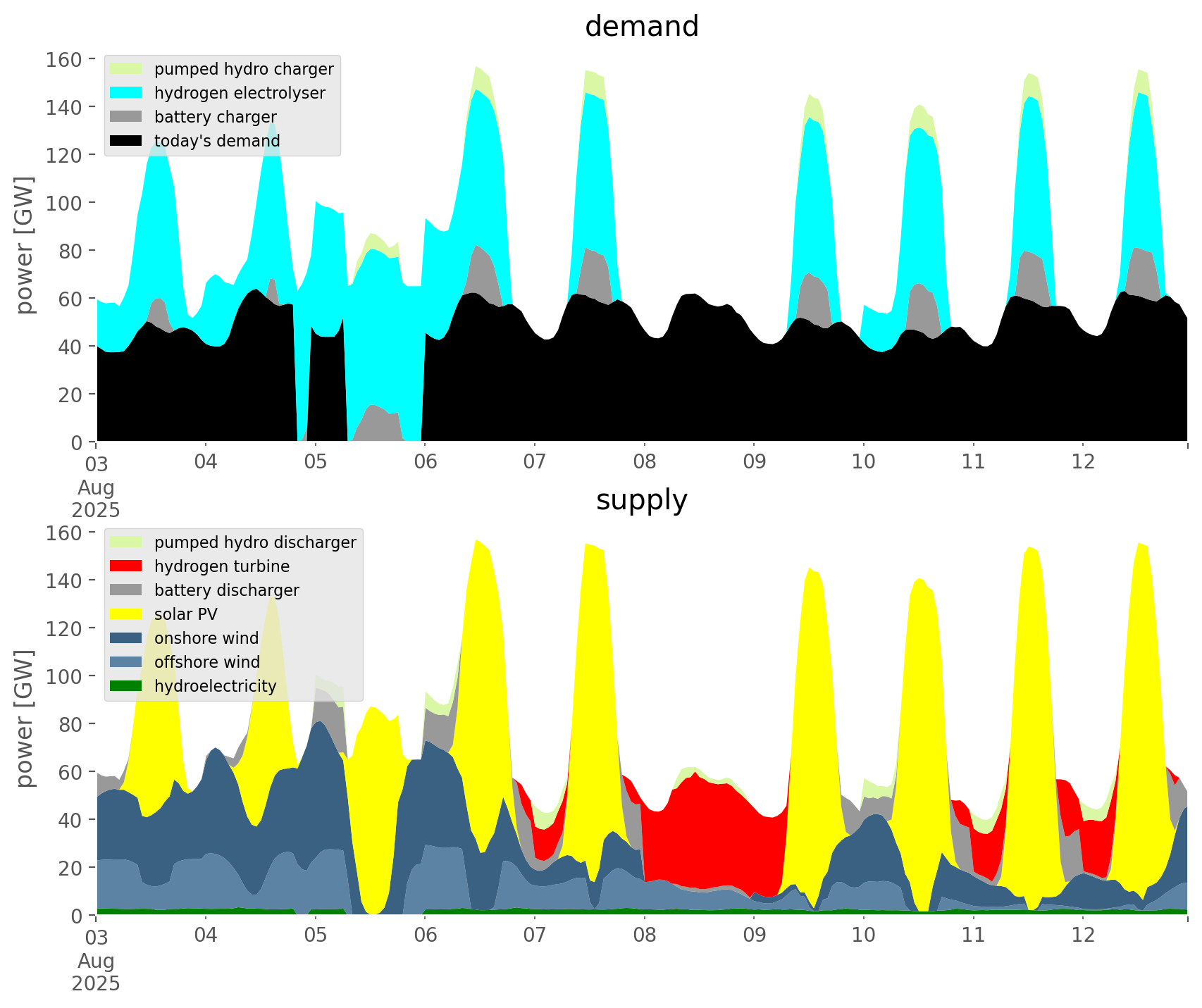The height and width of the screenshot is (1008, 1202).
Task: Click the Aug 2025 label below supply chart
Action: [96, 972]
